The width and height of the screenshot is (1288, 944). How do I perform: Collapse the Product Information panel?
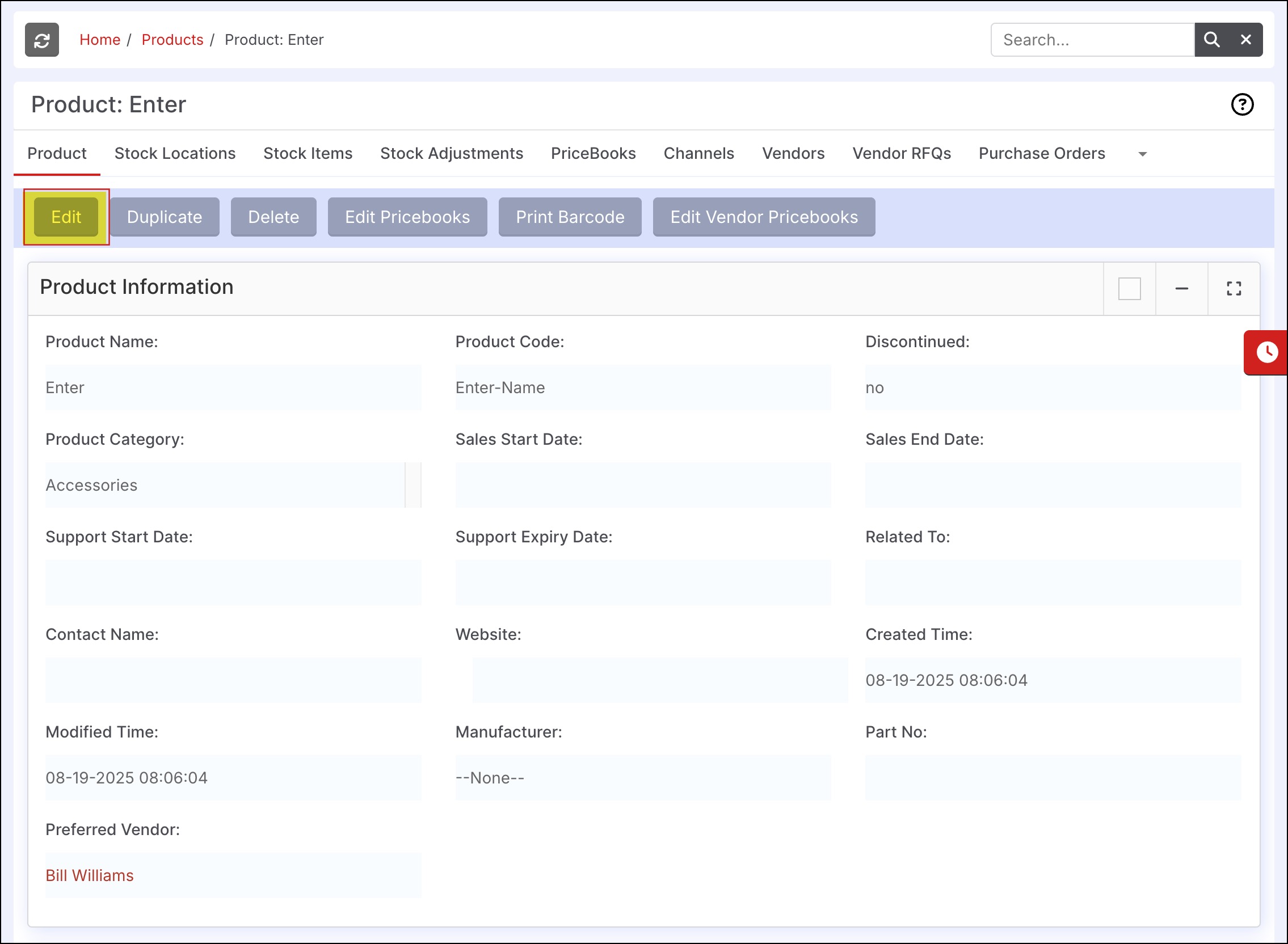[1182, 289]
